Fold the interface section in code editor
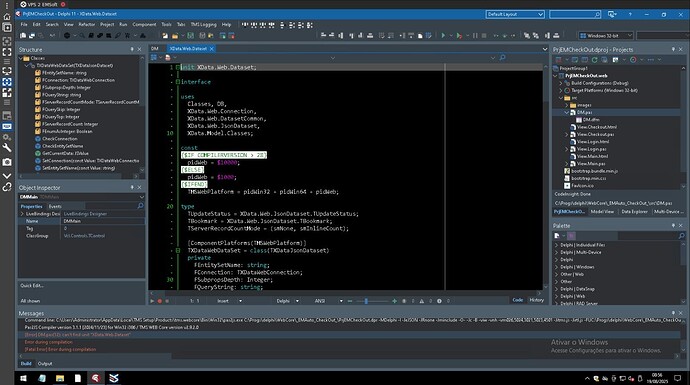The height and width of the screenshot is (385, 690). (178, 82)
